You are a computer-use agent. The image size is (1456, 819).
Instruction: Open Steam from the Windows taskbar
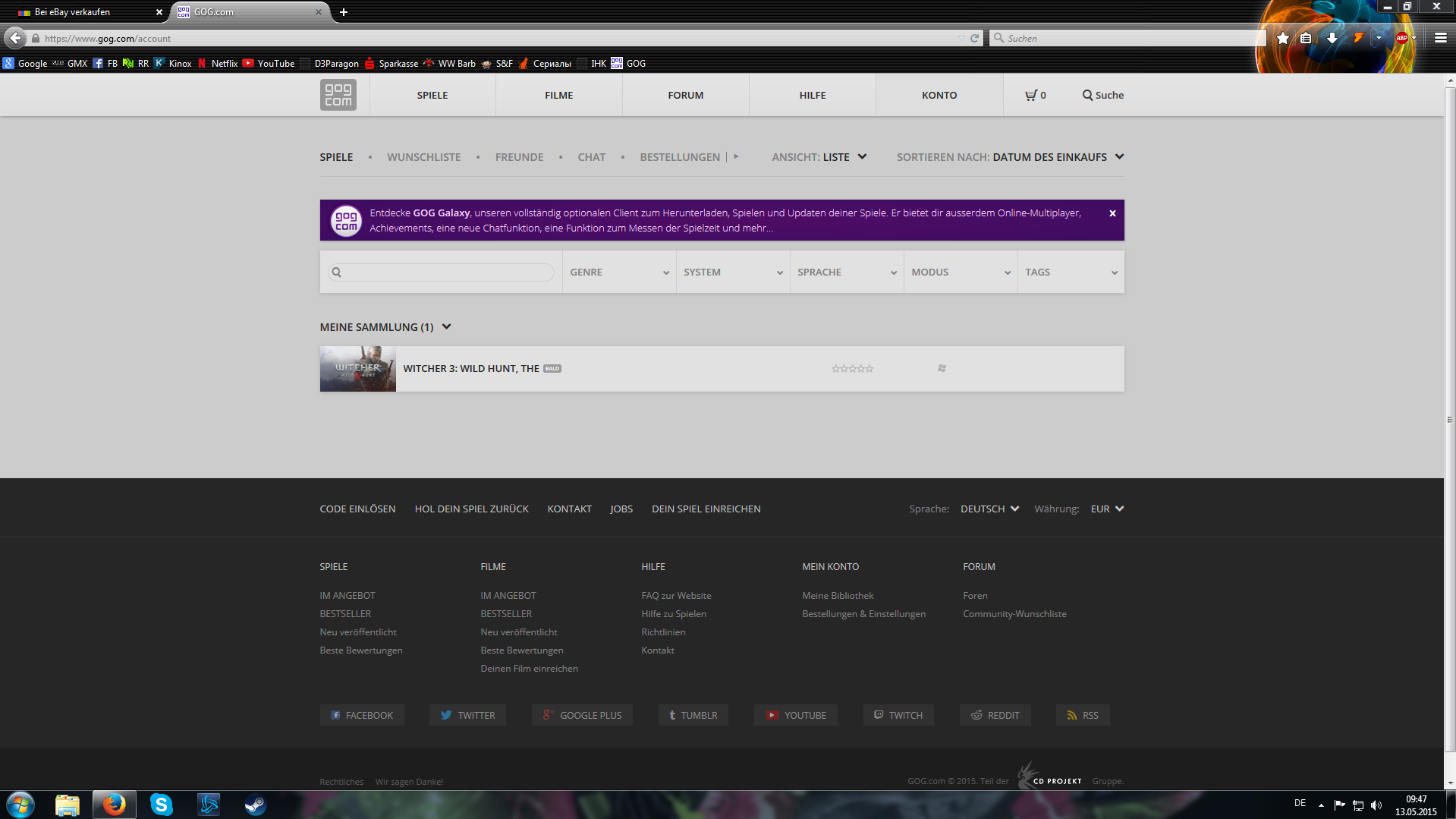[x=255, y=805]
